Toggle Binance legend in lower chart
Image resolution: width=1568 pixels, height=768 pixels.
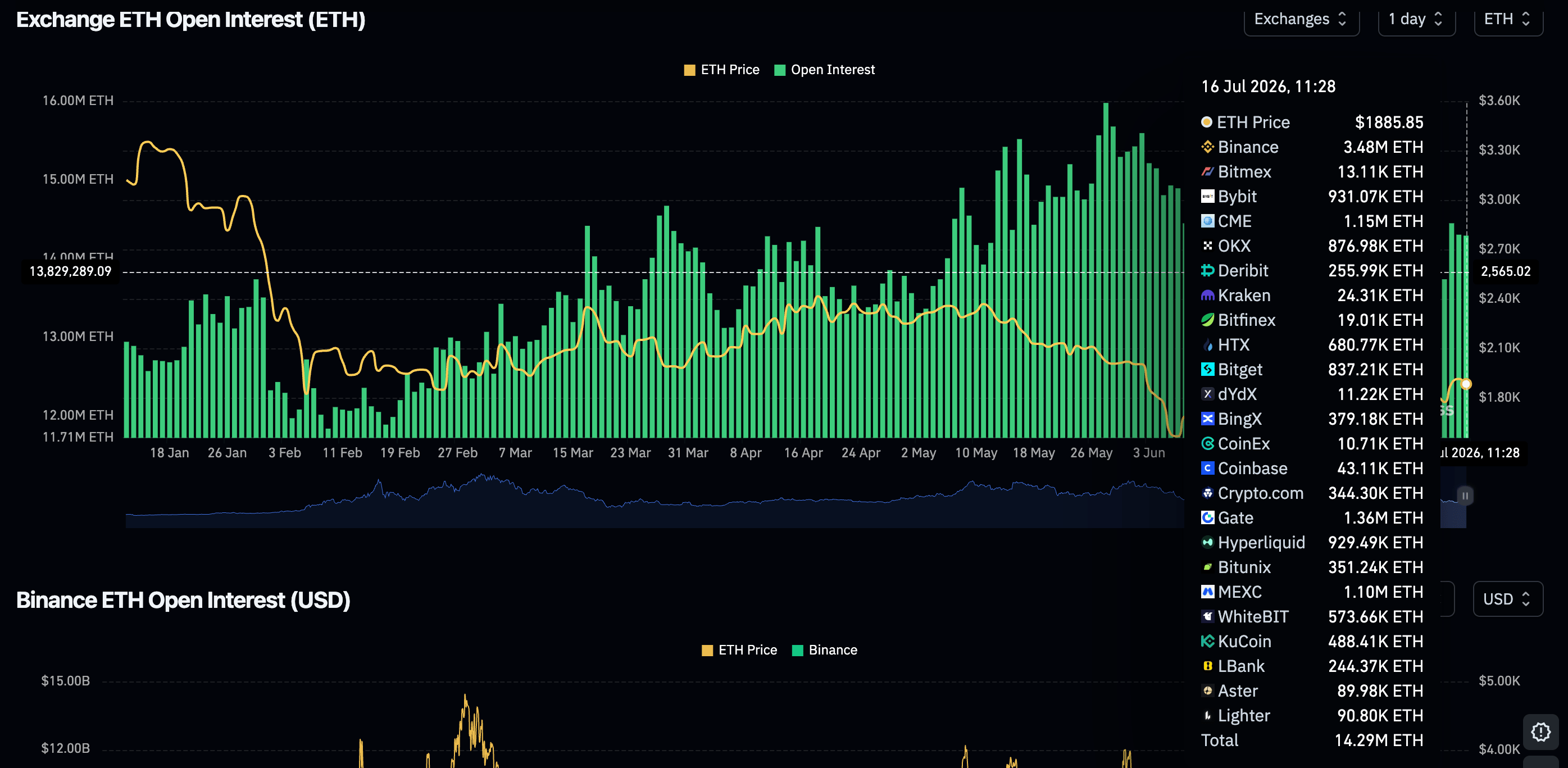824,650
